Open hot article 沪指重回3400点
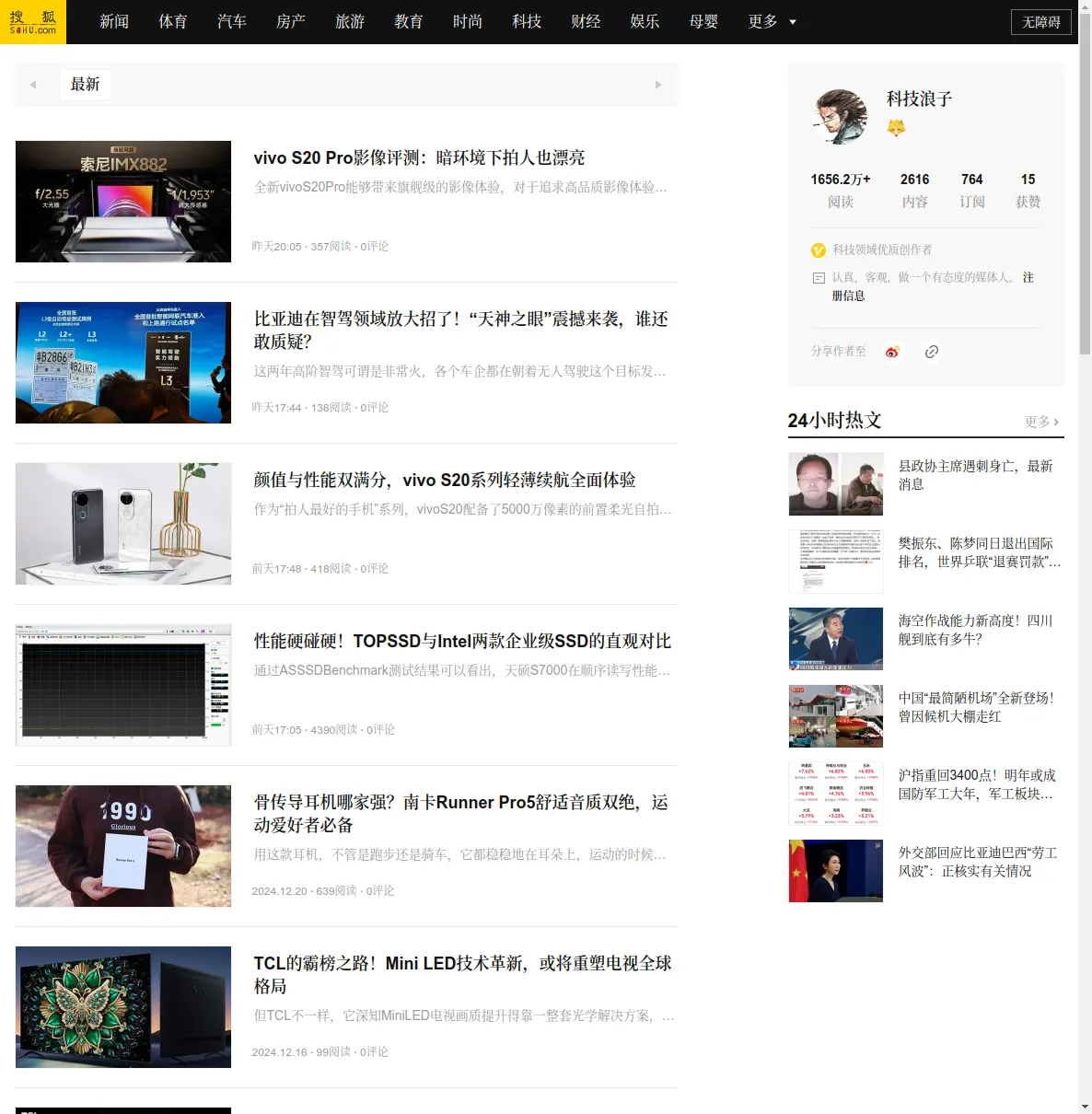 978,784
